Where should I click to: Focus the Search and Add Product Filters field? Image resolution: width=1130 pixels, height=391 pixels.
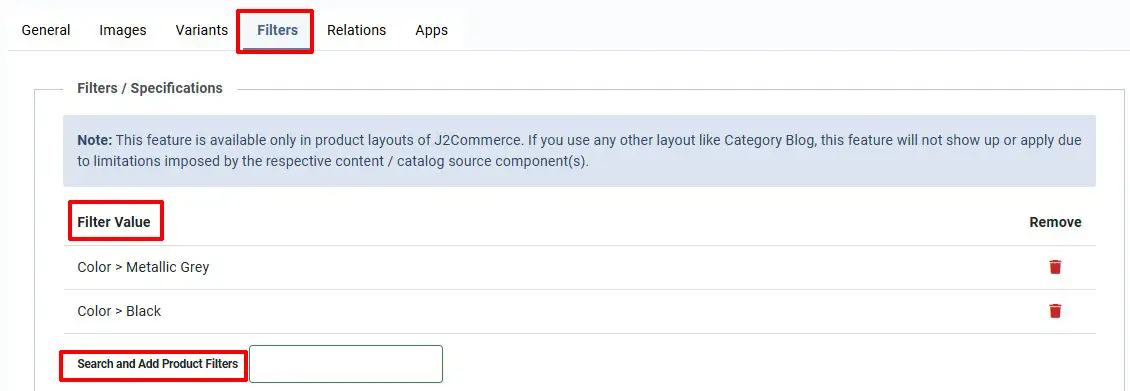click(346, 364)
